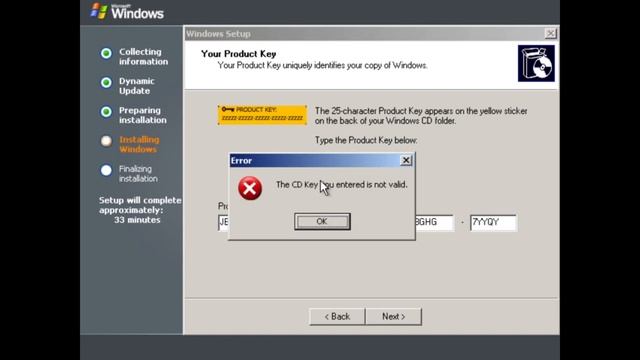640x360 pixels.
Task: Click the red error icon
Action: 250,188
